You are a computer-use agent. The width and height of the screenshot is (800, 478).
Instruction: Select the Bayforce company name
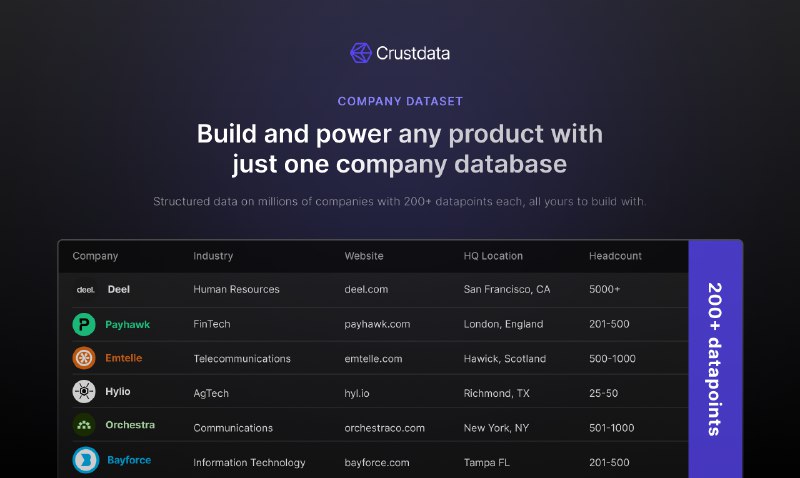coord(129,461)
